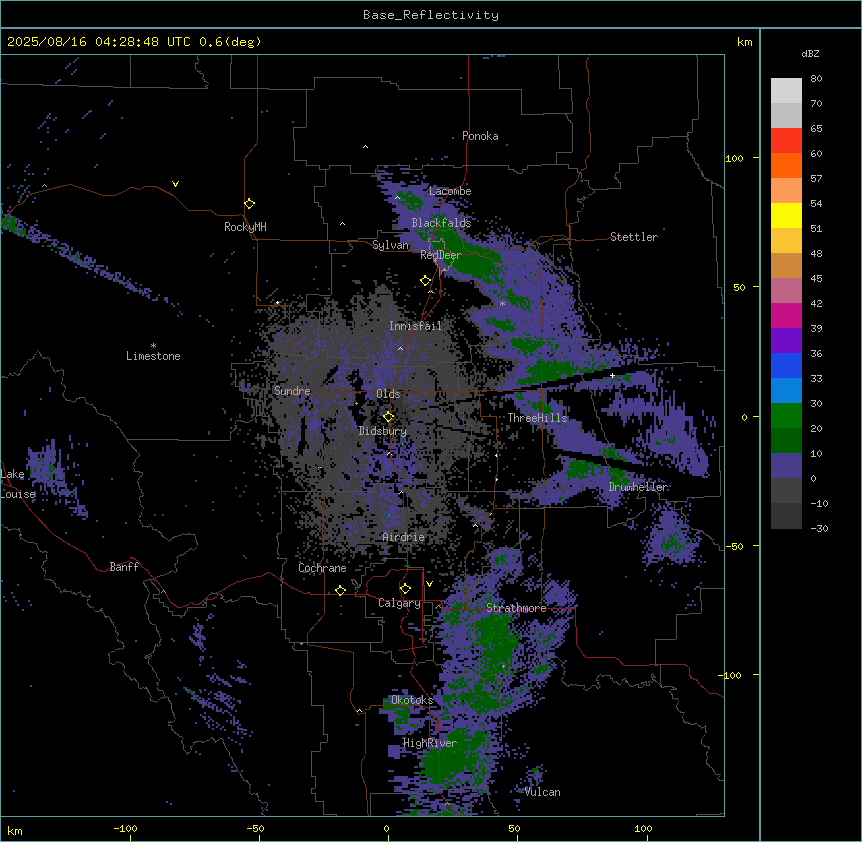Viewport: 862px width, 842px height.
Task: Click the yellow diamond marker between Olds and Didsbury
Action: [389, 417]
